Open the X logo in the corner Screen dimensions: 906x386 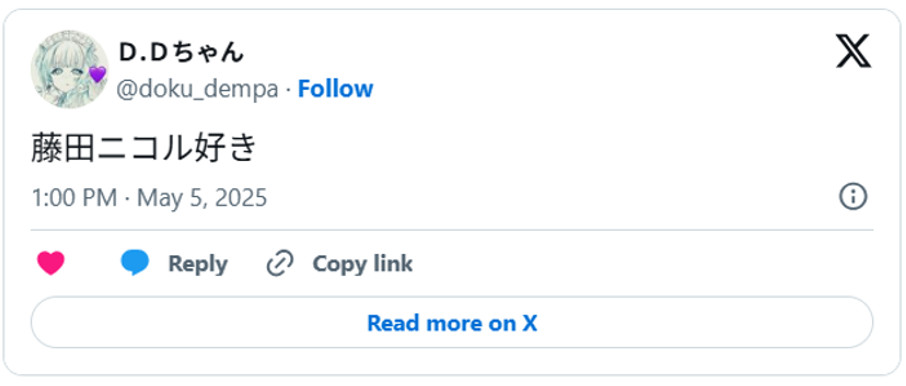tap(853, 51)
